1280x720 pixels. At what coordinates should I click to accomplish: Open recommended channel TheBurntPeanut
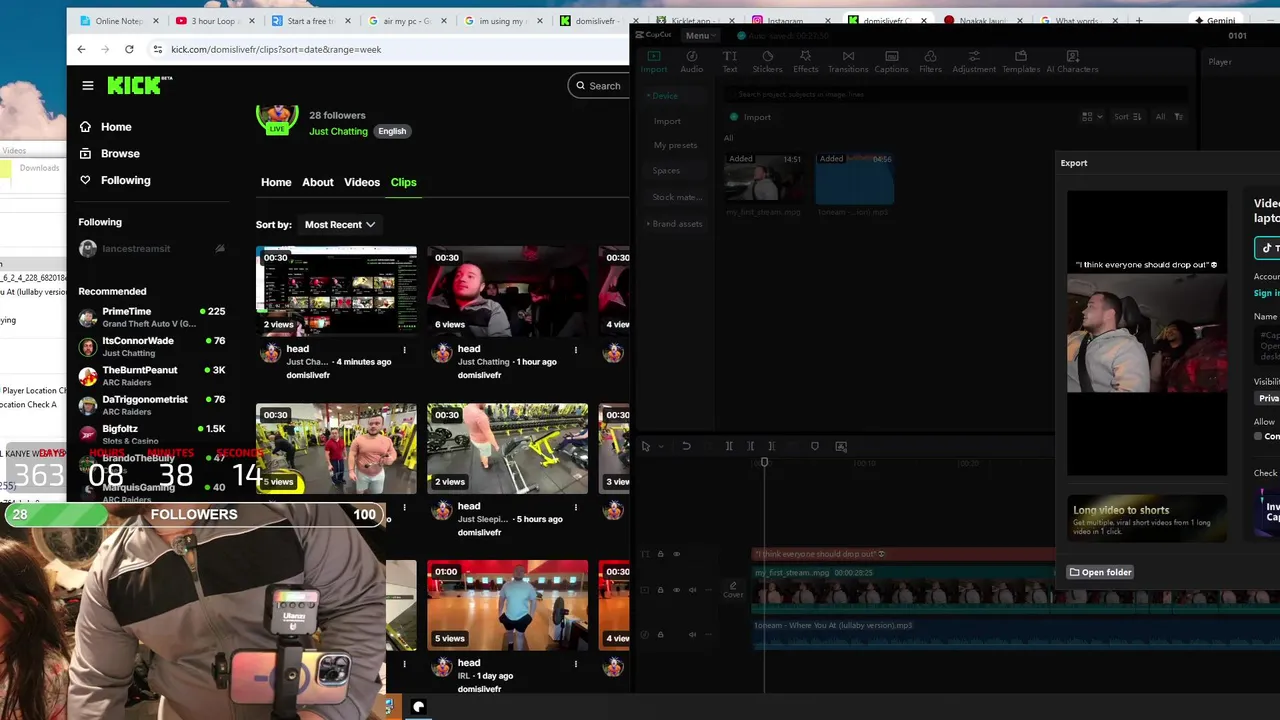coord(152,376)
